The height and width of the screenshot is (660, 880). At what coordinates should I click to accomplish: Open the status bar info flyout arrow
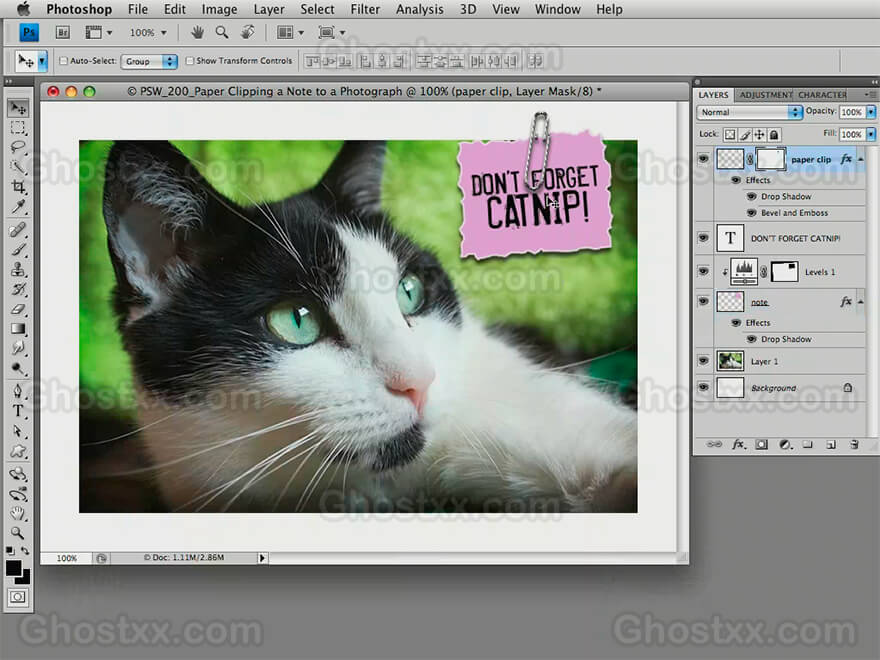coord(262,558)
